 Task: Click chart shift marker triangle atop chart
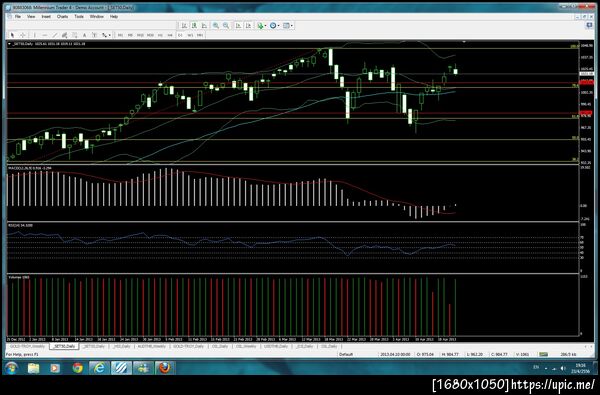464,41
